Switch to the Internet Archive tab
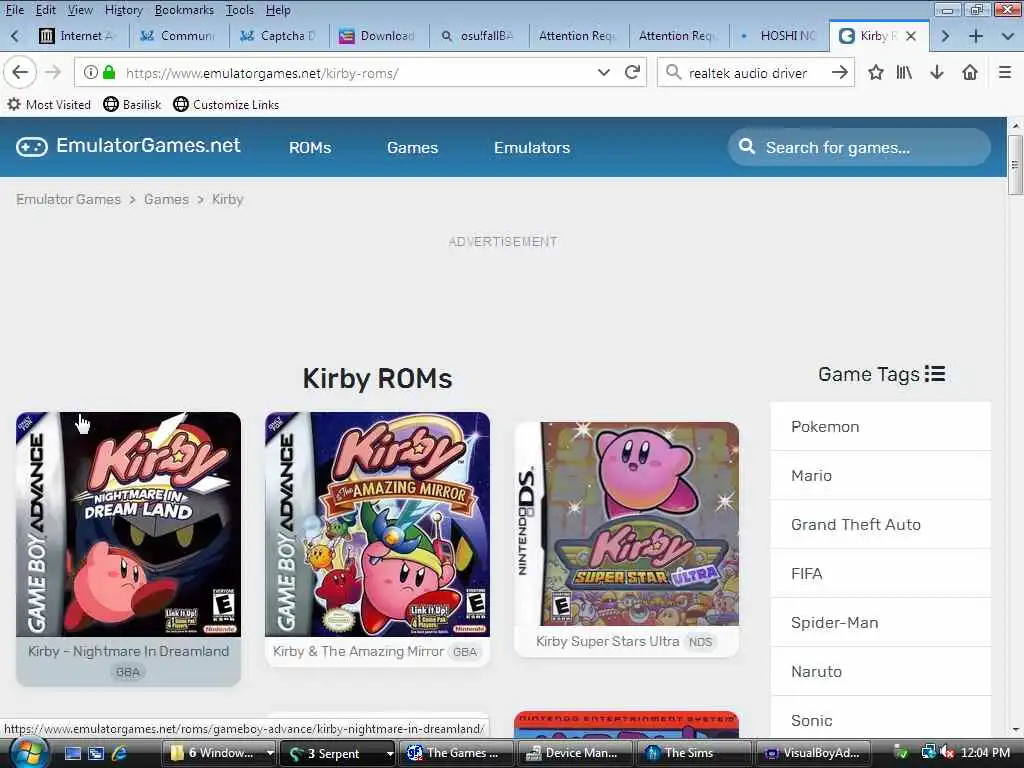 pos(79,36)
